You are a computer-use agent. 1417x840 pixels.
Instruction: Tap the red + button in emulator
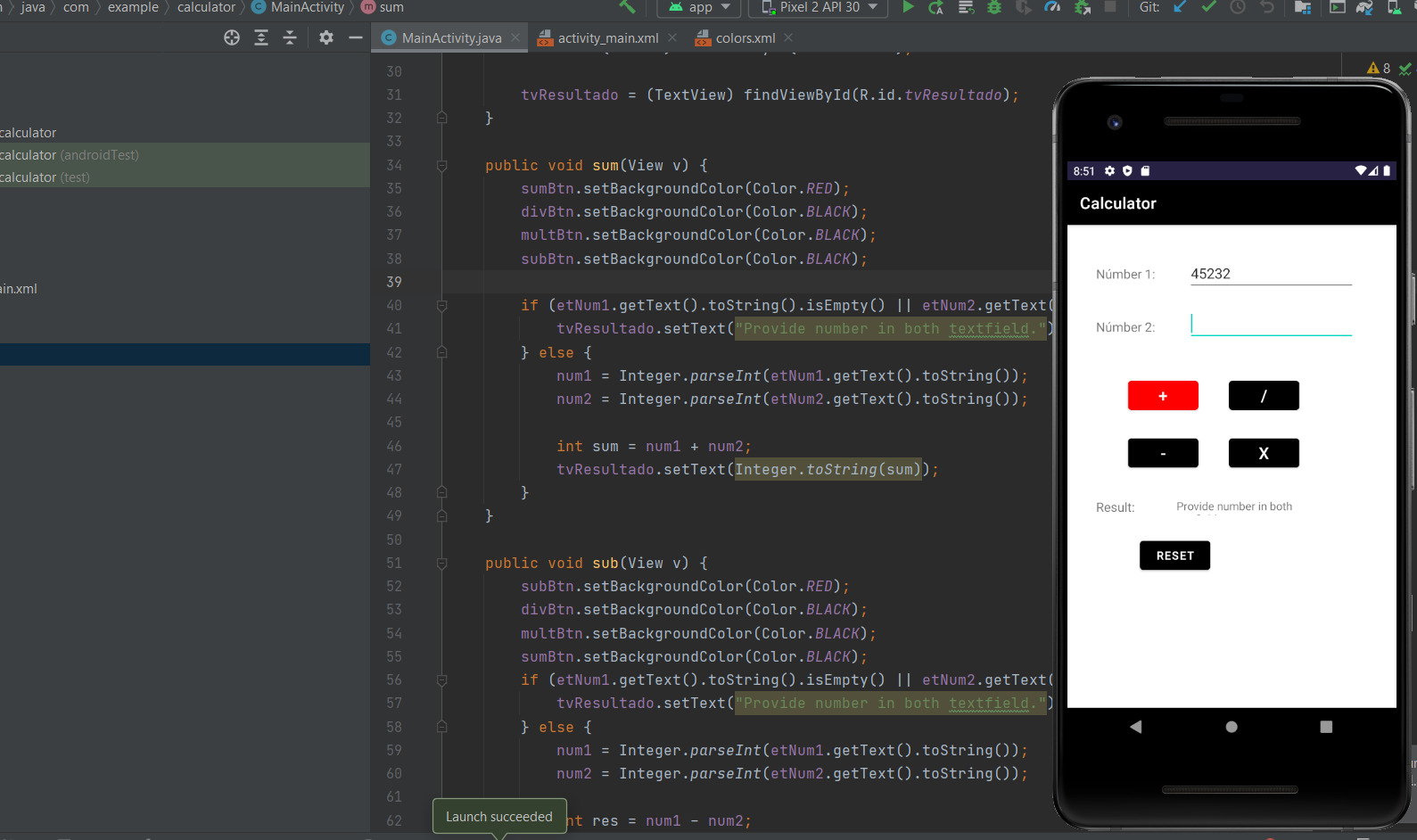(1163, 395)
